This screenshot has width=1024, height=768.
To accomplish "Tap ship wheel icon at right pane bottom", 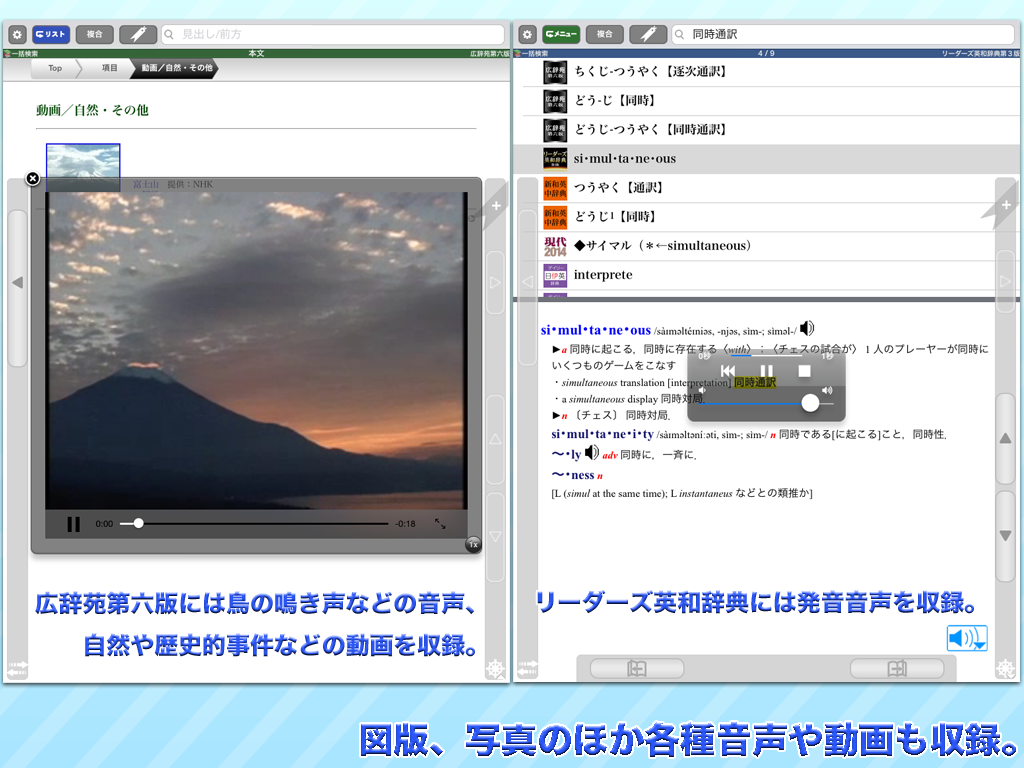I will tap(1006, 668).
